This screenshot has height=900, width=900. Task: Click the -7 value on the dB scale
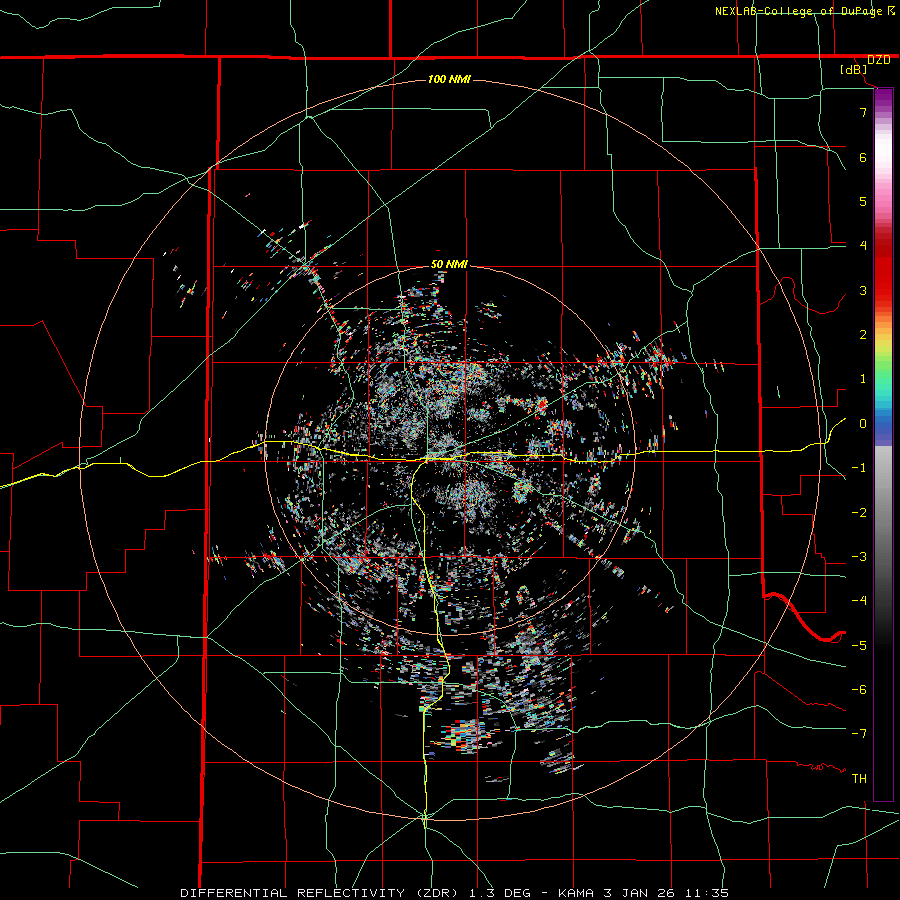(859, 734)
